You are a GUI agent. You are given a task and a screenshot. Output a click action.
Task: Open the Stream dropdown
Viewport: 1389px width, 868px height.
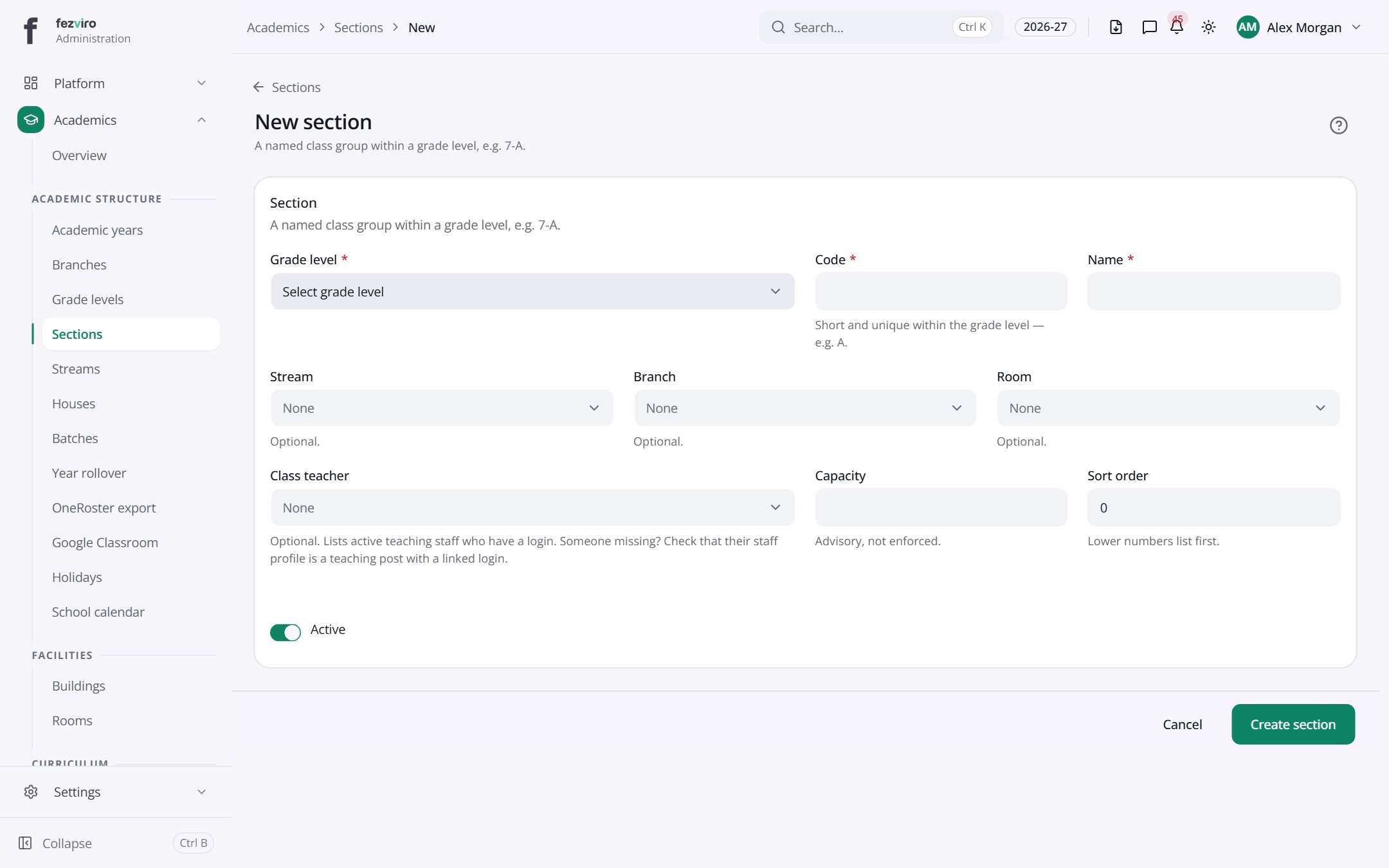coord(442,408)
